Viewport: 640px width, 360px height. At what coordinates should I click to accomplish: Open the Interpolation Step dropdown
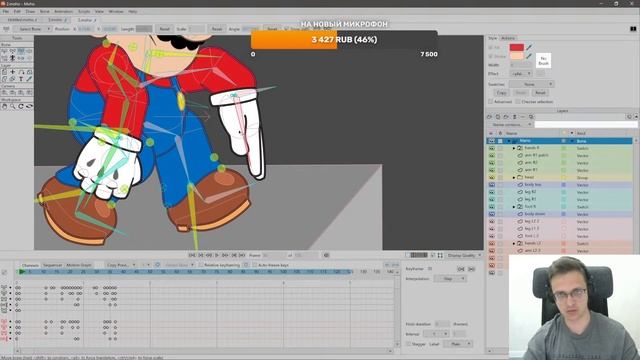pyautogui.click(x=450, y=279)
